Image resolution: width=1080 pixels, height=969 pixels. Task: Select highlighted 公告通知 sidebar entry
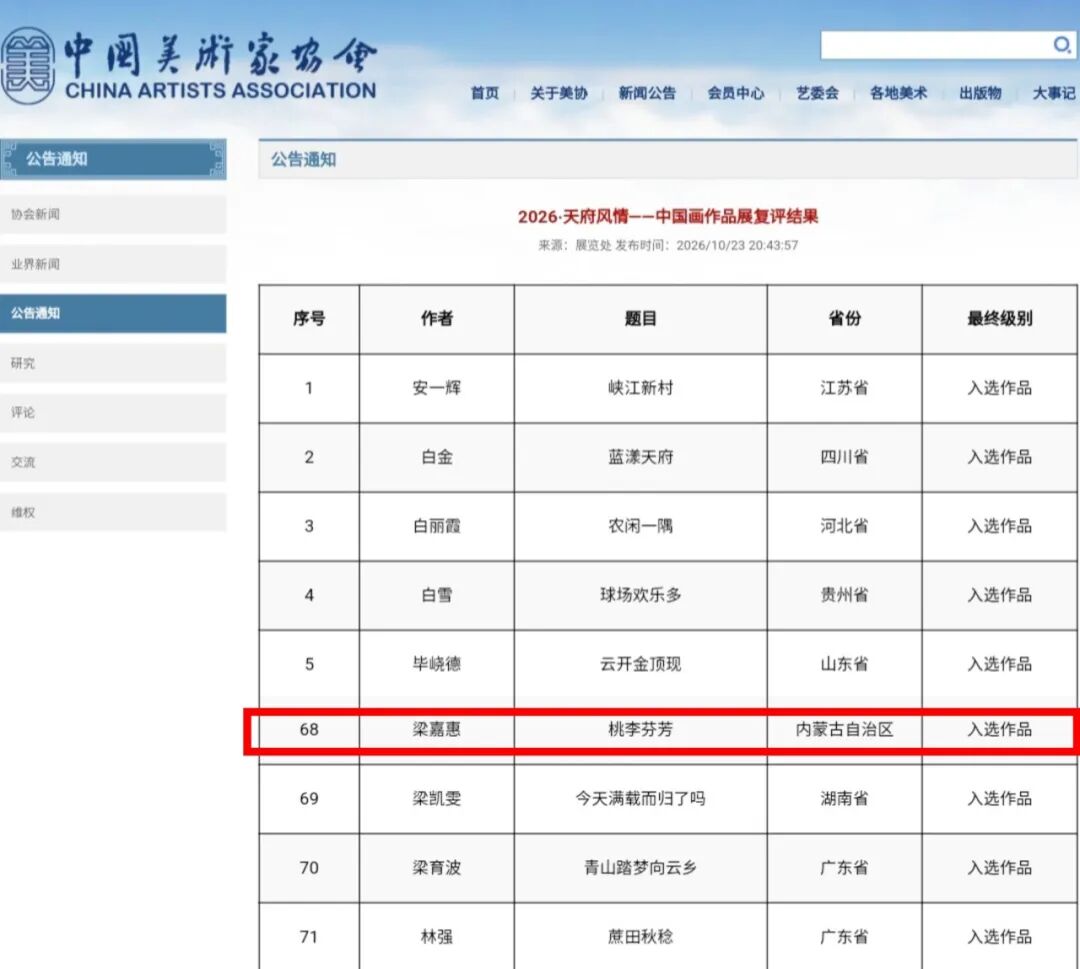(x=113, y=313)
